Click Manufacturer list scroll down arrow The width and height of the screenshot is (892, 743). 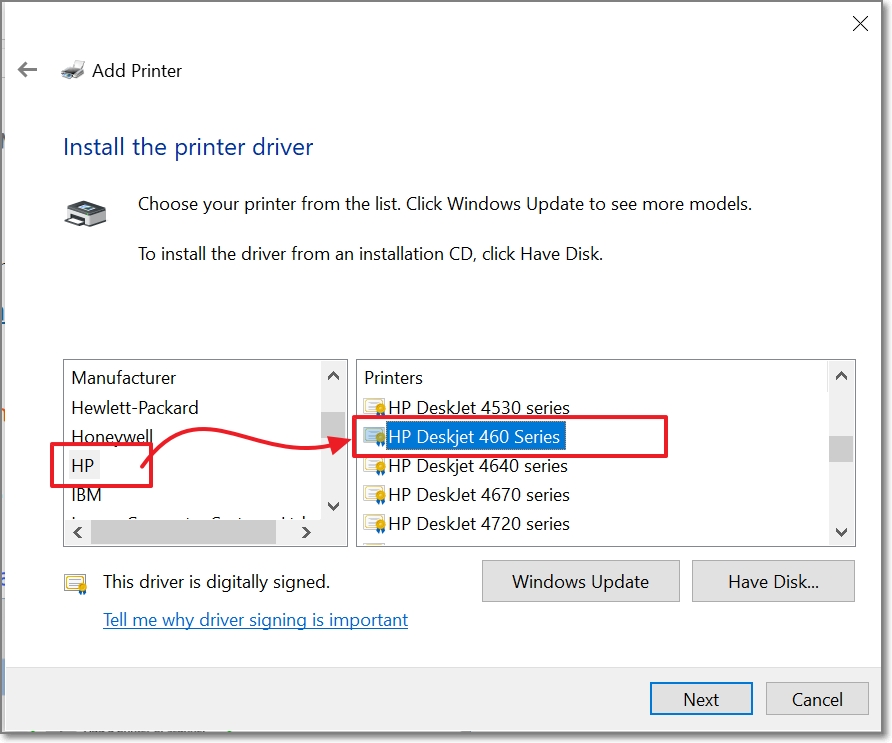333,506
